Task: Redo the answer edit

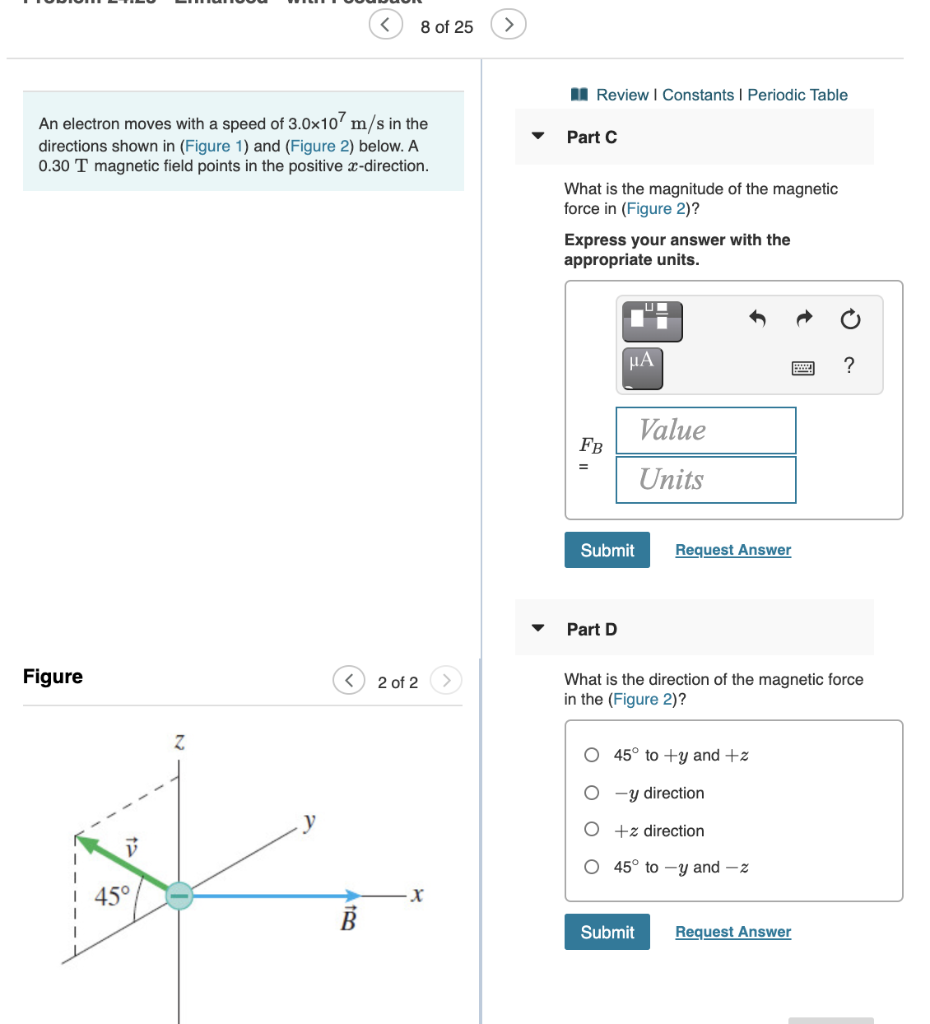Action: click(x=804, y=318)
